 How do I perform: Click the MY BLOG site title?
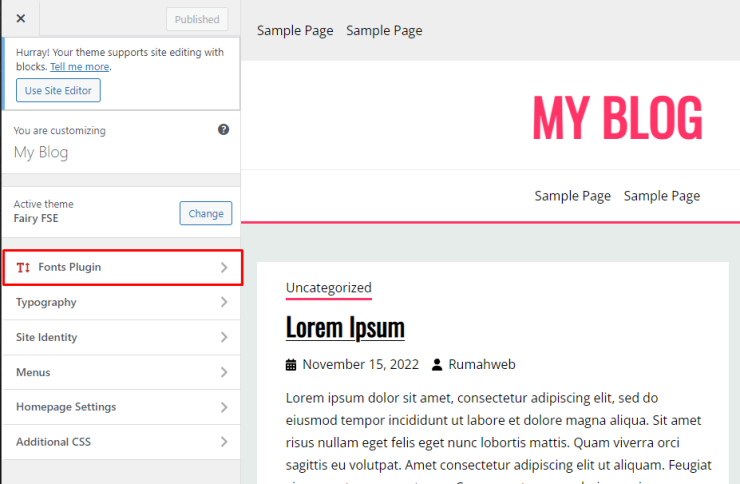(617, 117)
